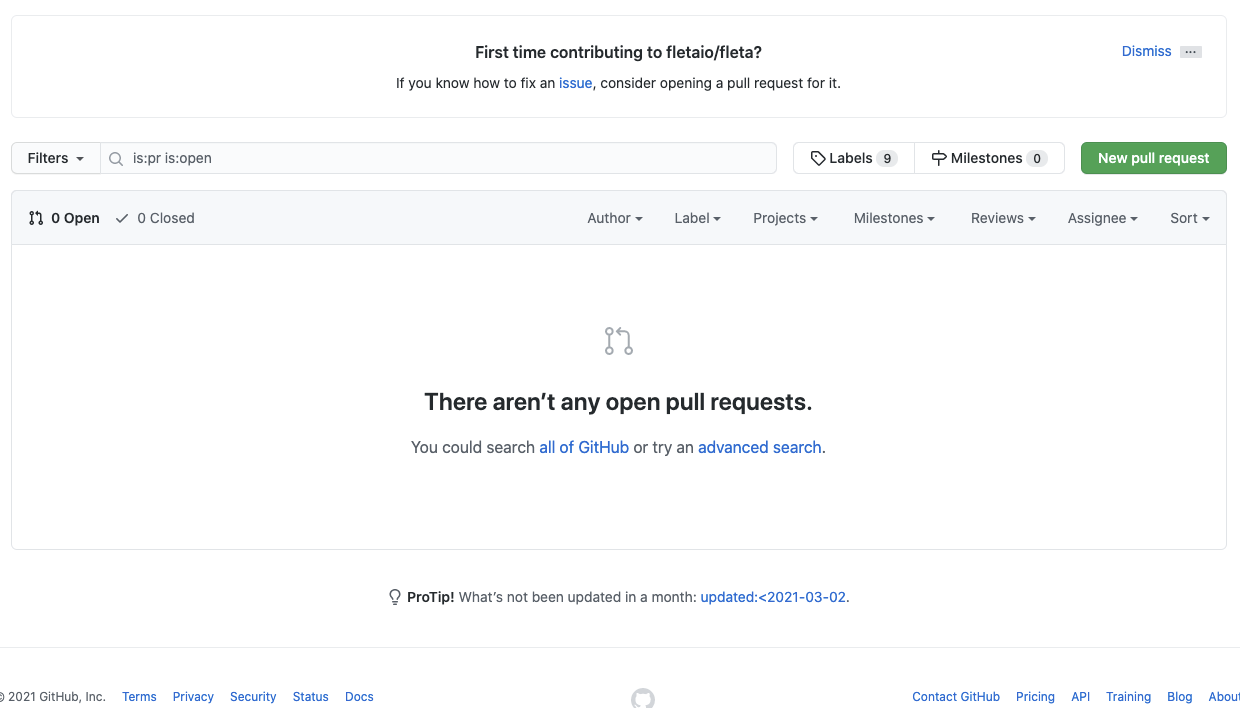The width and height of the screenshot is (1240, 708).
Task: Open Pricing footer link
Action: pos(1035,697)
